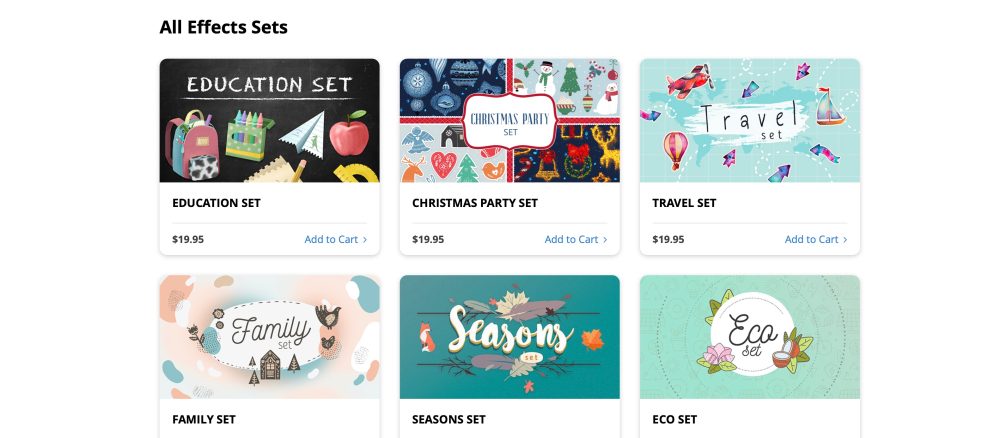Open the Christmas Party Set thumbnail
This screenshot has height=438, width=1000.
click(510, 120)
